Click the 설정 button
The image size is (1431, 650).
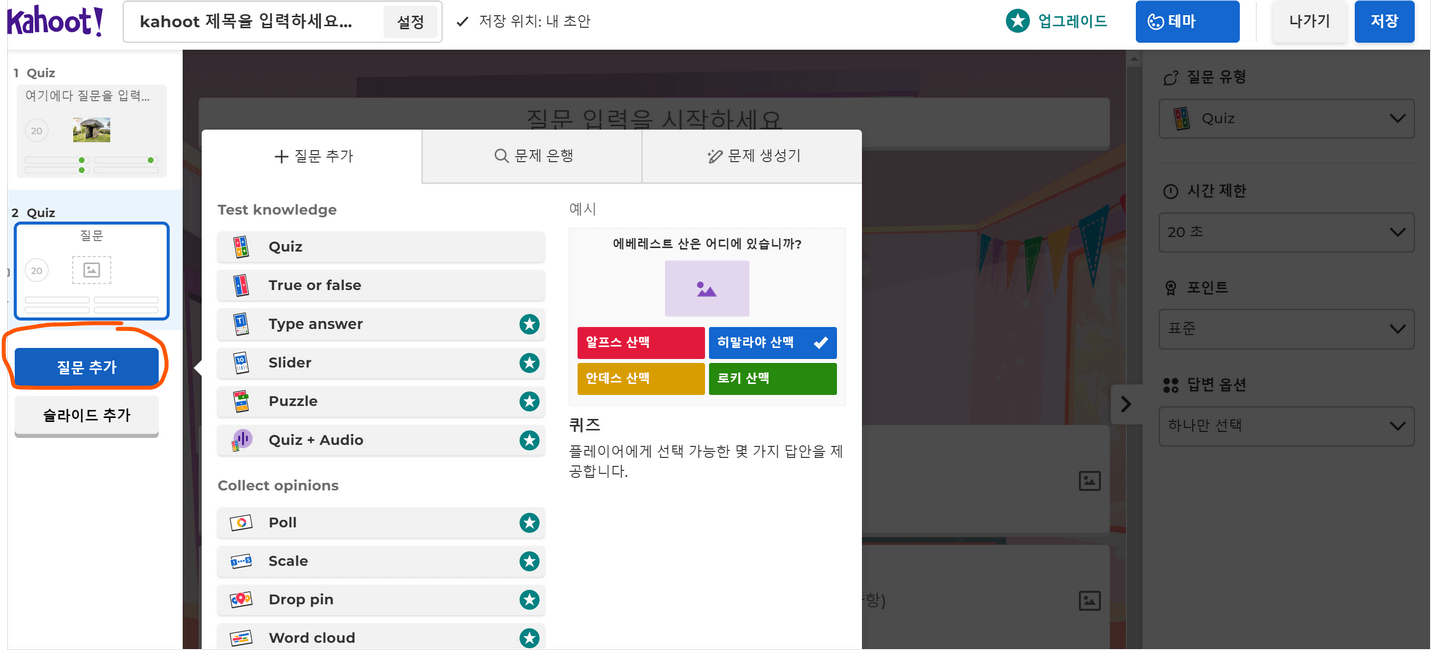tap(411, 22)
